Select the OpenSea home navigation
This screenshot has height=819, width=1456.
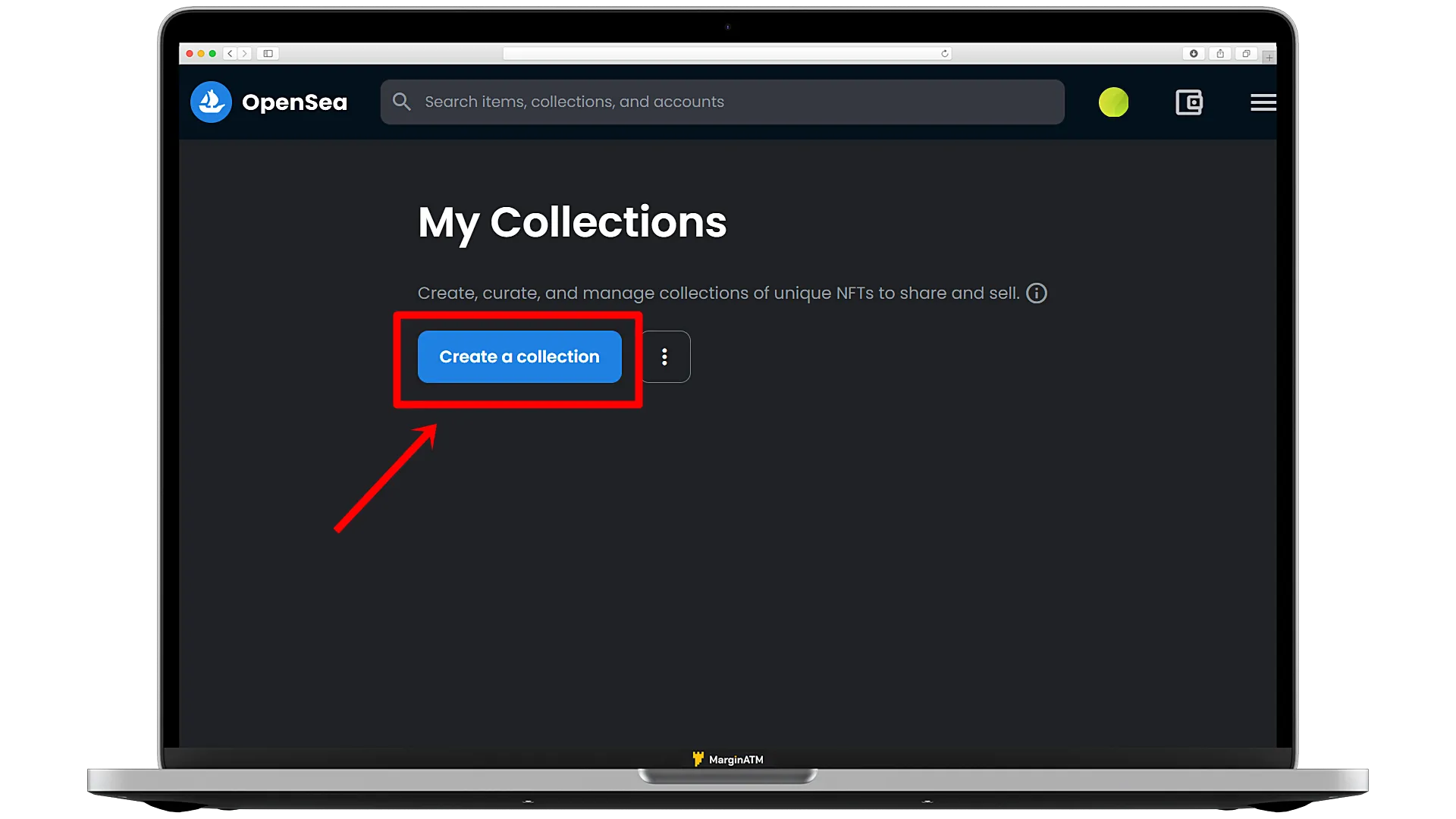pyautogui.click(x=270, y=101)
